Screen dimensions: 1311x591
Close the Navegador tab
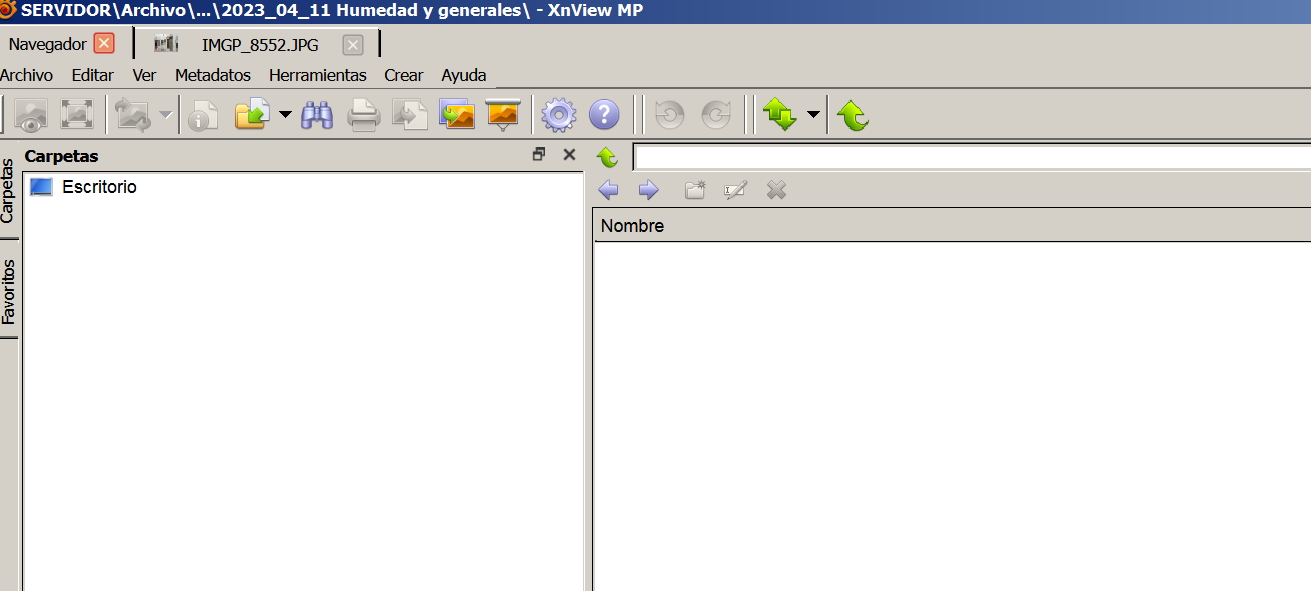pos(104,44)
